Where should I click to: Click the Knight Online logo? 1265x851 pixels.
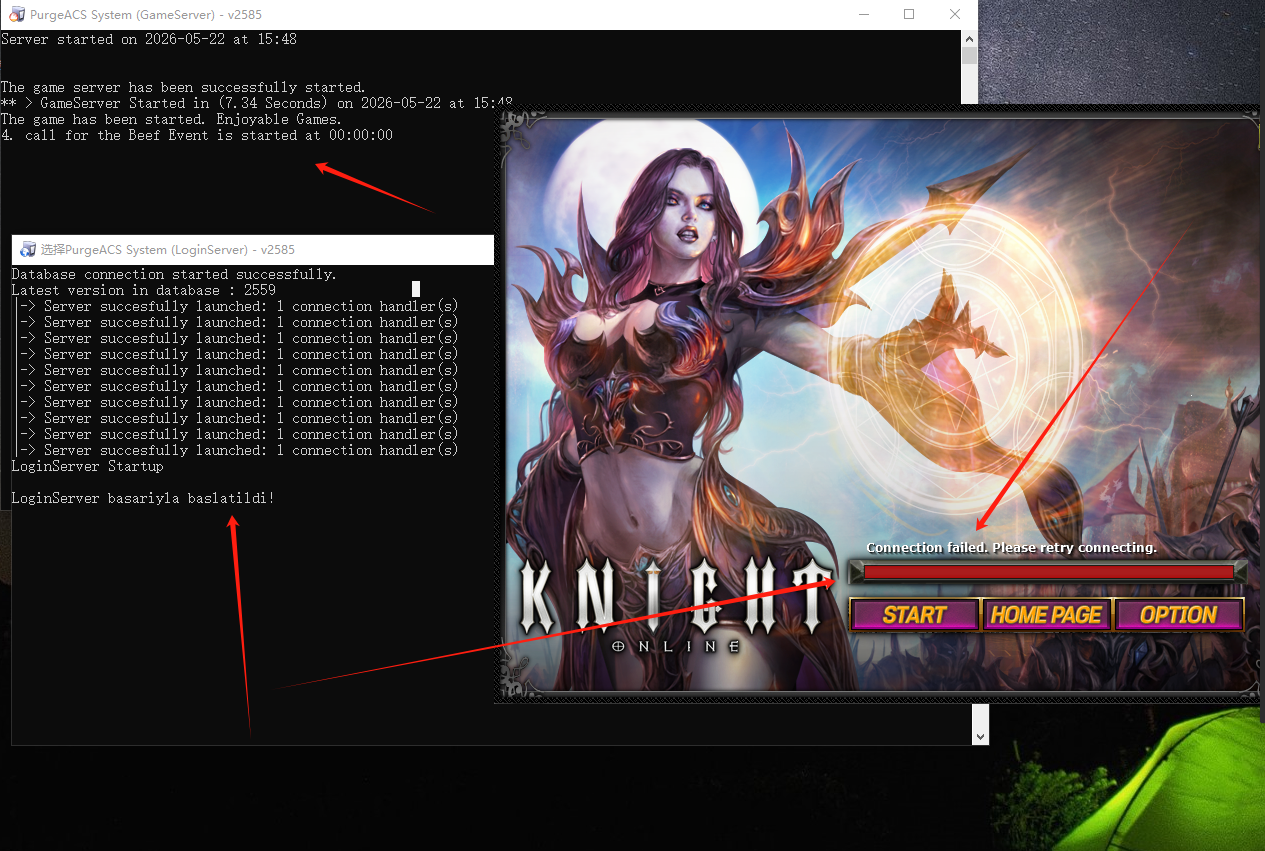click(x=677, y=604)
